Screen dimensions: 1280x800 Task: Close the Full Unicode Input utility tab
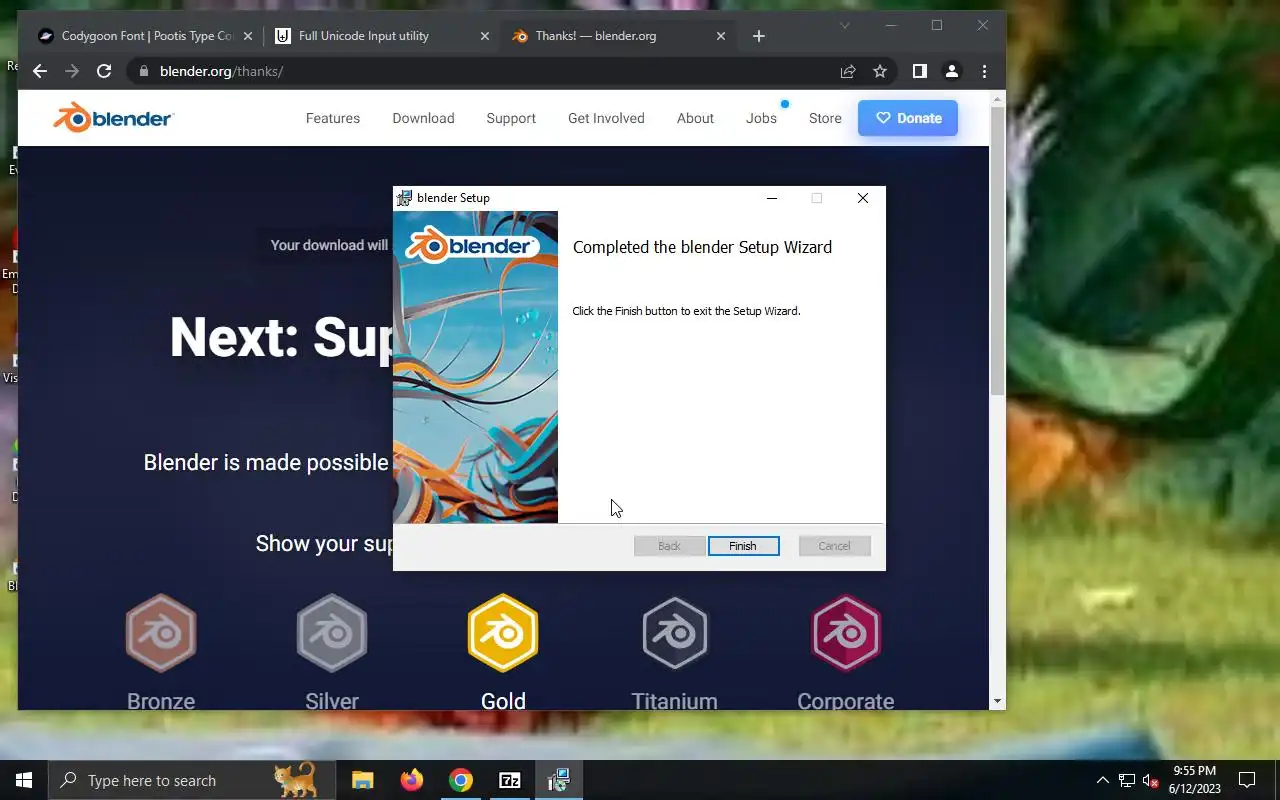485,36
